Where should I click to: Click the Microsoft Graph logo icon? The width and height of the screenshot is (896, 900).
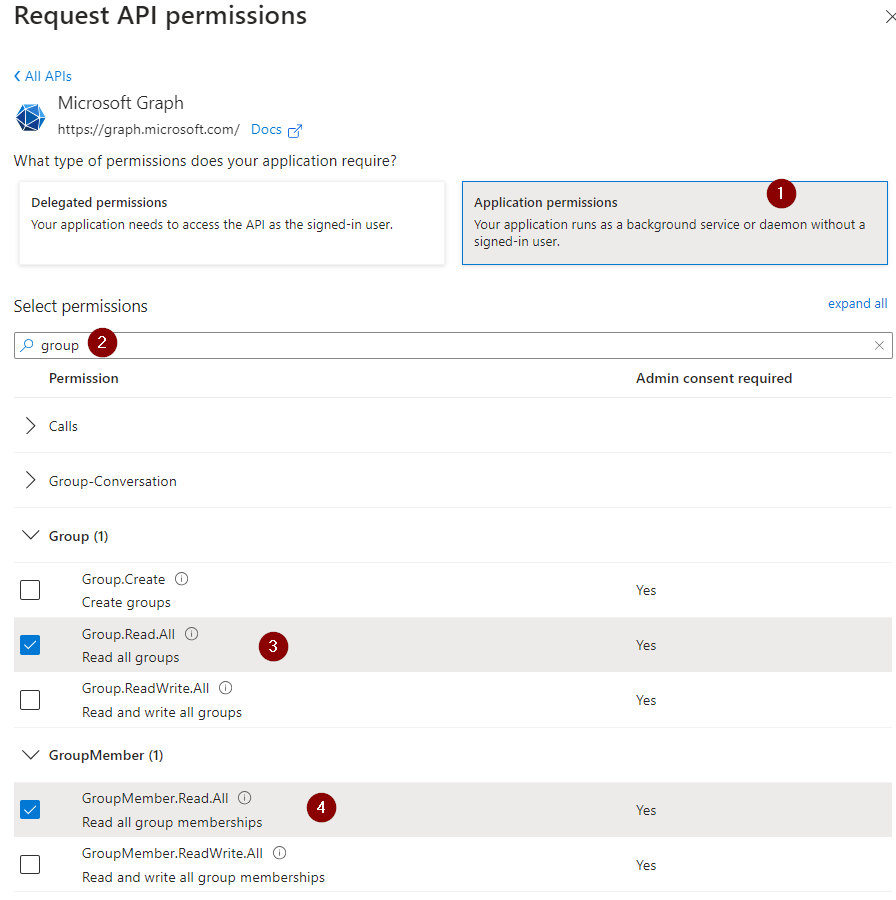(30, 117)
